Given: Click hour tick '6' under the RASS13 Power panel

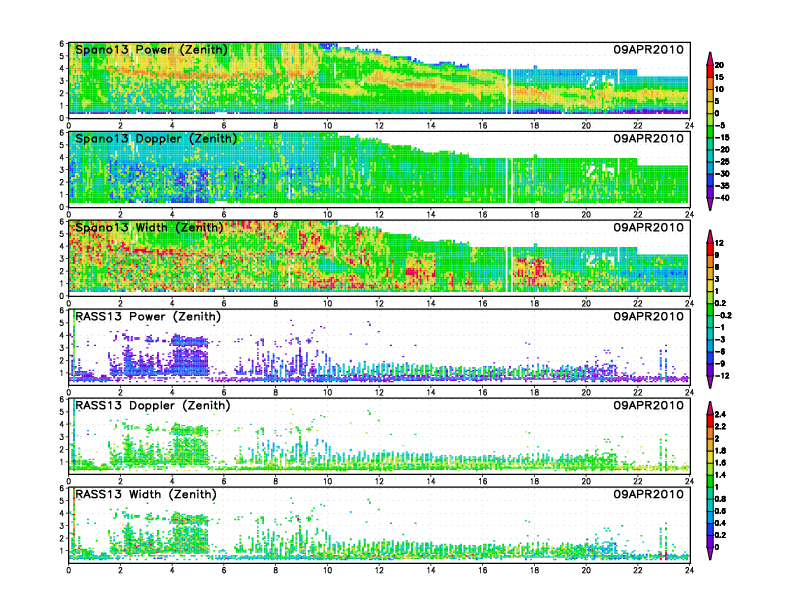Looking at the screenshot, I should [224, 392].
